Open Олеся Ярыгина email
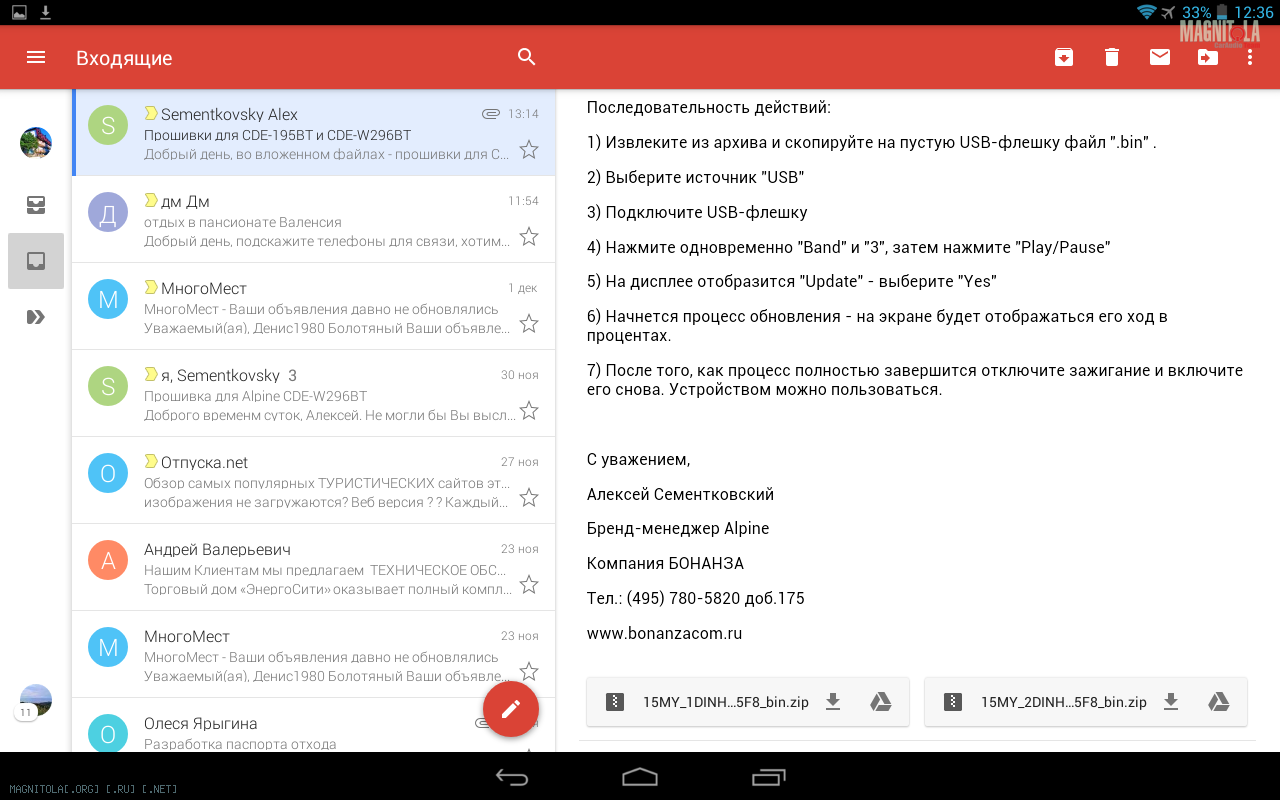The width and height of the screenshot is (1280, 800). pos(314,725)
